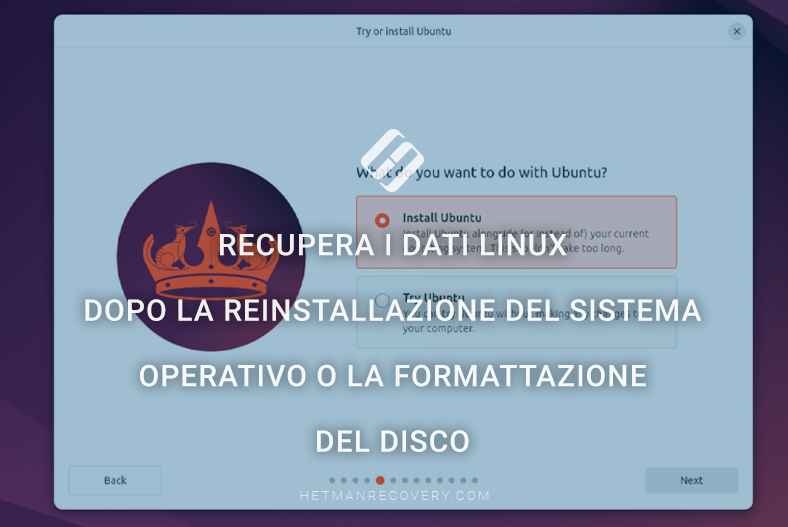Click the Ubuntu crown mascot image
The width and height of the screenshot is (788, 527).
(x=211, y=257)
